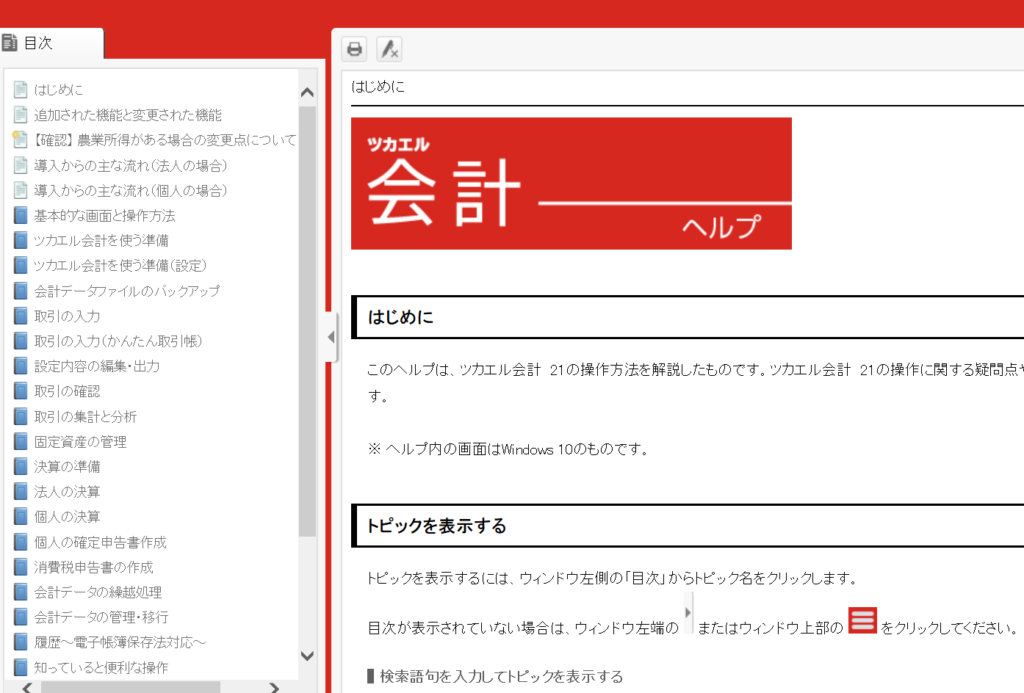Click the horizontal scrollbar thumb in contents
1024x693 pixels.
(x=131, y=687)
